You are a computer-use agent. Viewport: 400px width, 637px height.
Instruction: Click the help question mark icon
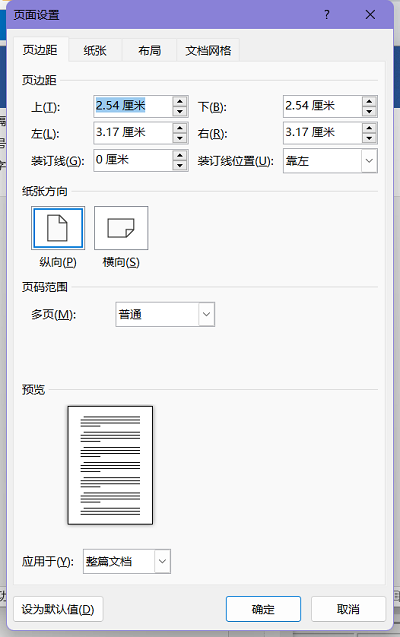327,15
